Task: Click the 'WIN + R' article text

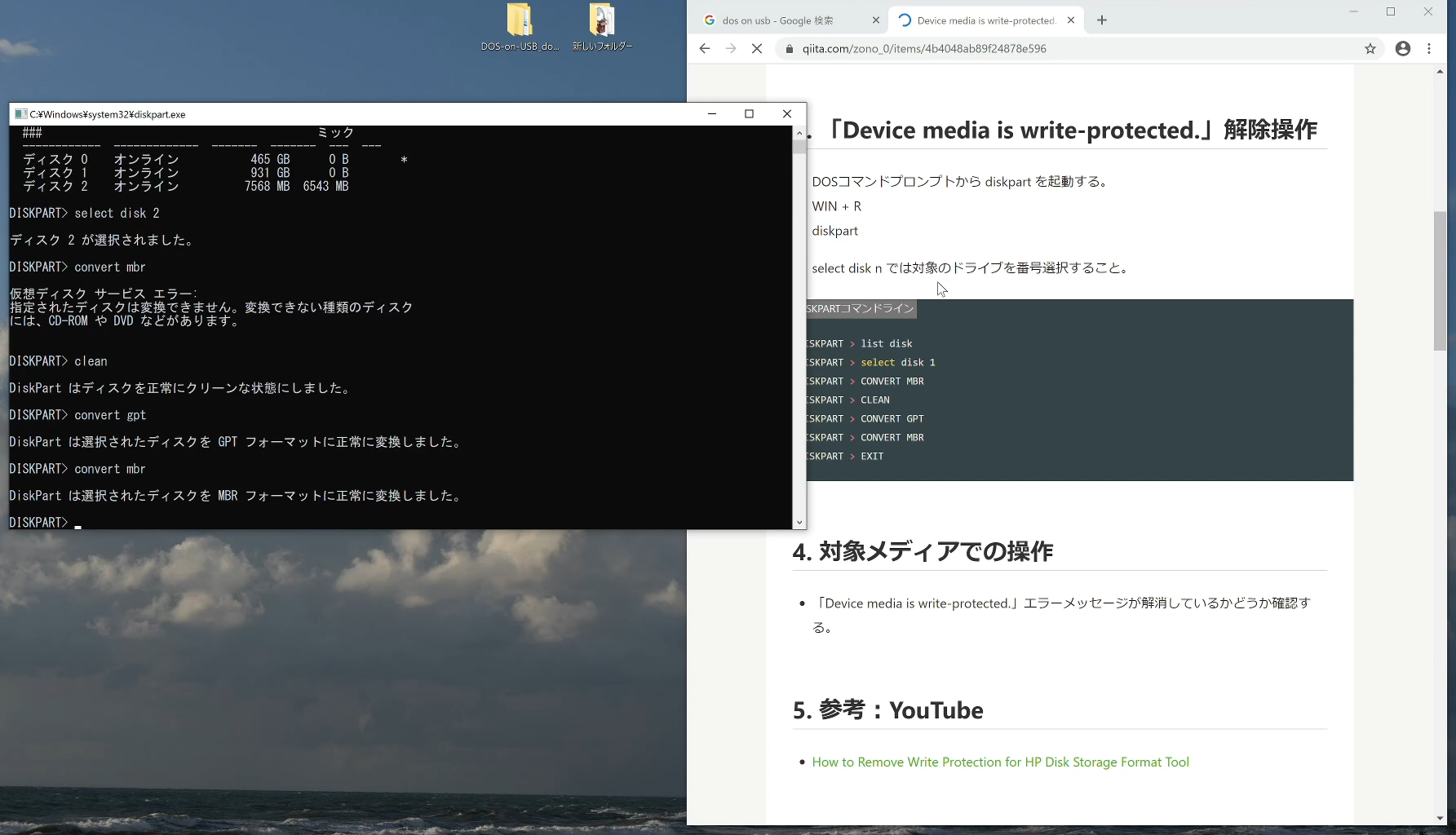Action: point(836,206)
